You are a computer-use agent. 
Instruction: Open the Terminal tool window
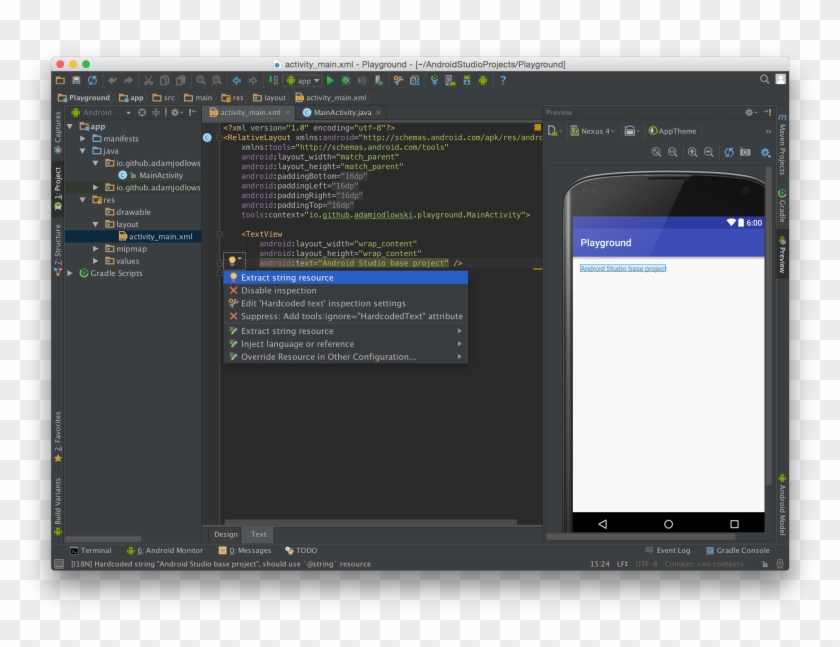[x=91, y=550]
